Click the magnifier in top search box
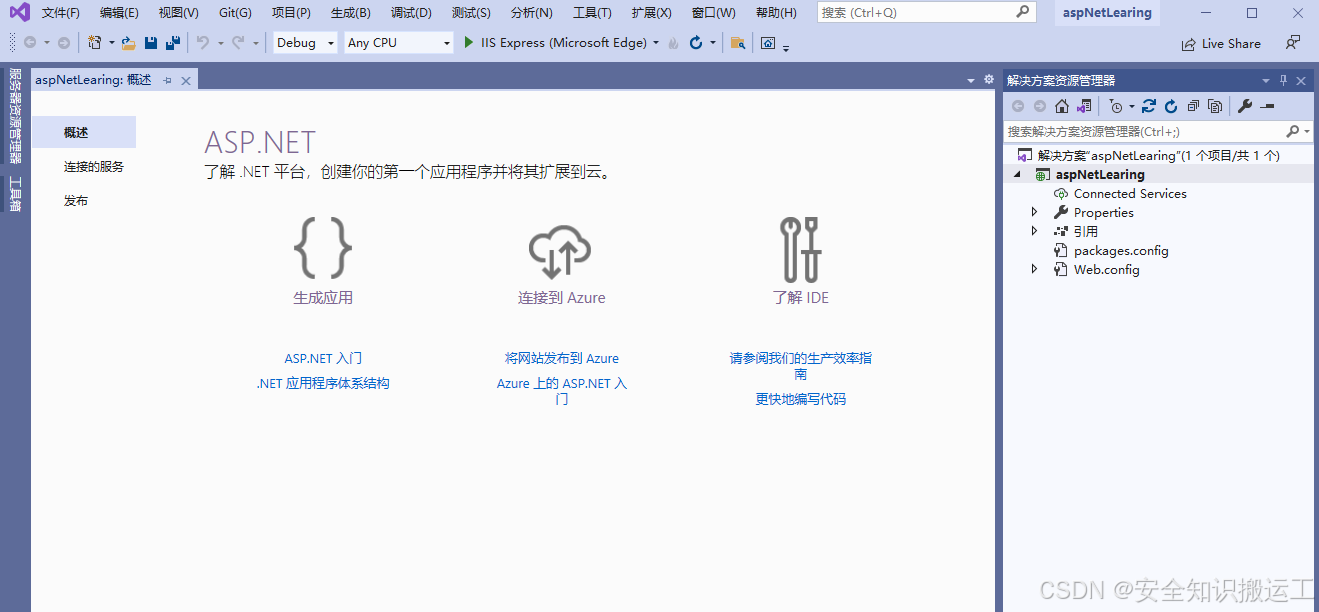1319x612 pixels. pyautogui.click(x=1022, y=12)
